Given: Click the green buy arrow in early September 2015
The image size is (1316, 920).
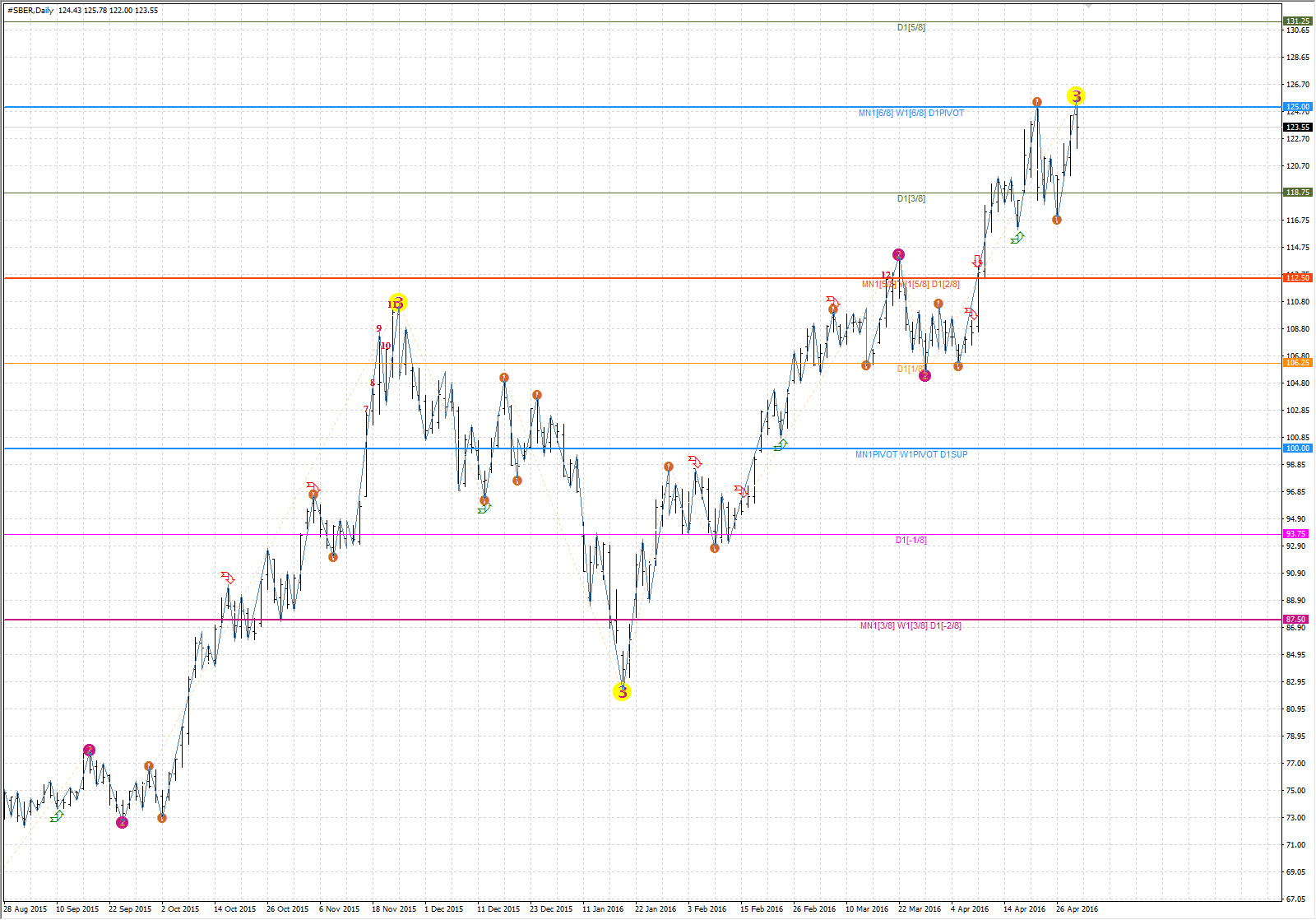Looking at the screenshot, I should (57, 816).
